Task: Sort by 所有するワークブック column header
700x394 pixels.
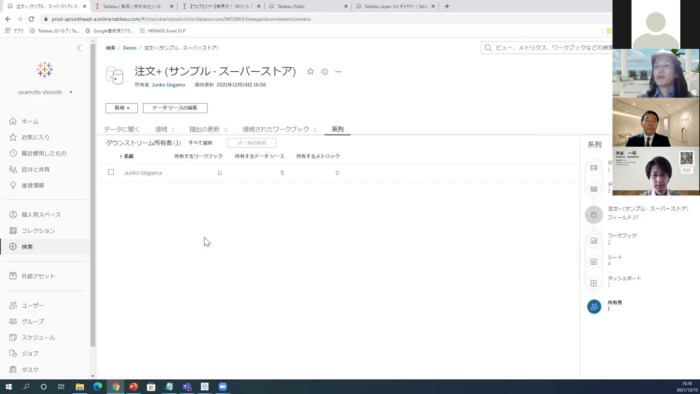Action: (198, 156)
